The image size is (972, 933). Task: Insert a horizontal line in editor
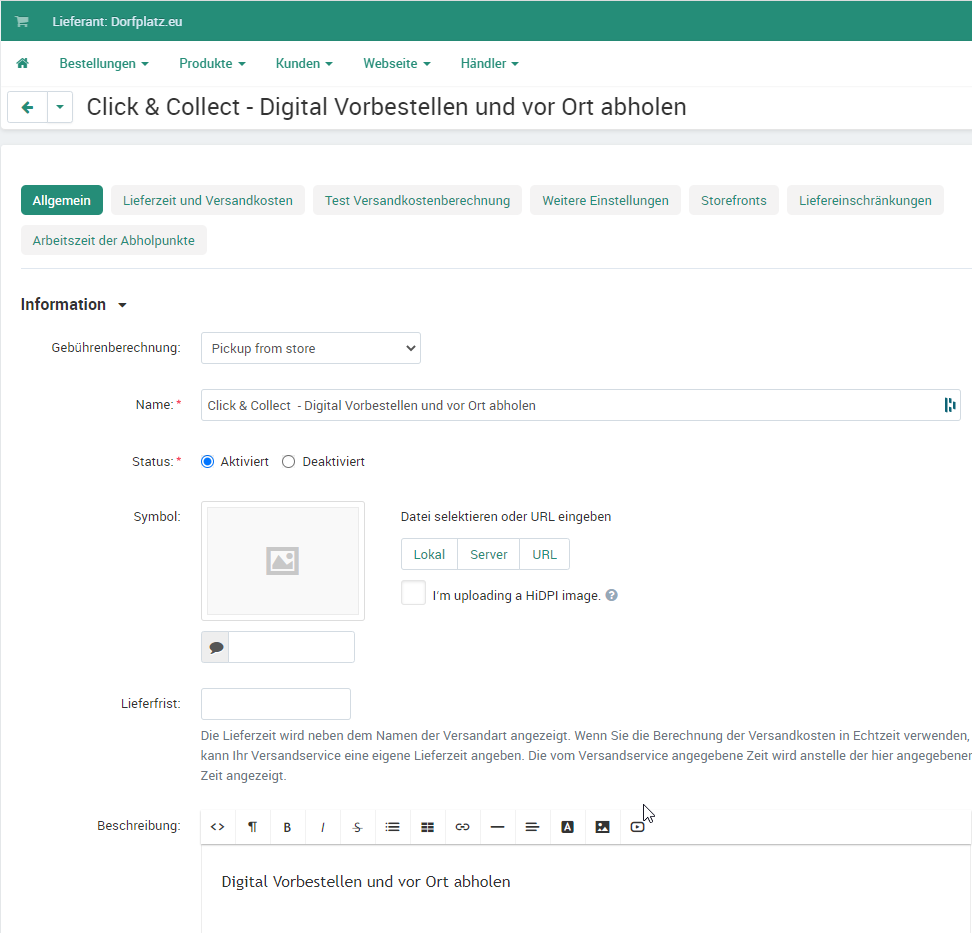(x=497, y=827)
